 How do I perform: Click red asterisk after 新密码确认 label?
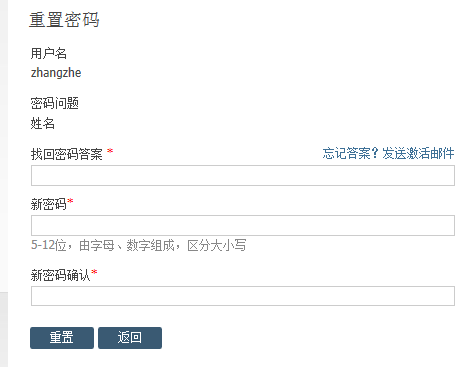click(x=94, y=273)
